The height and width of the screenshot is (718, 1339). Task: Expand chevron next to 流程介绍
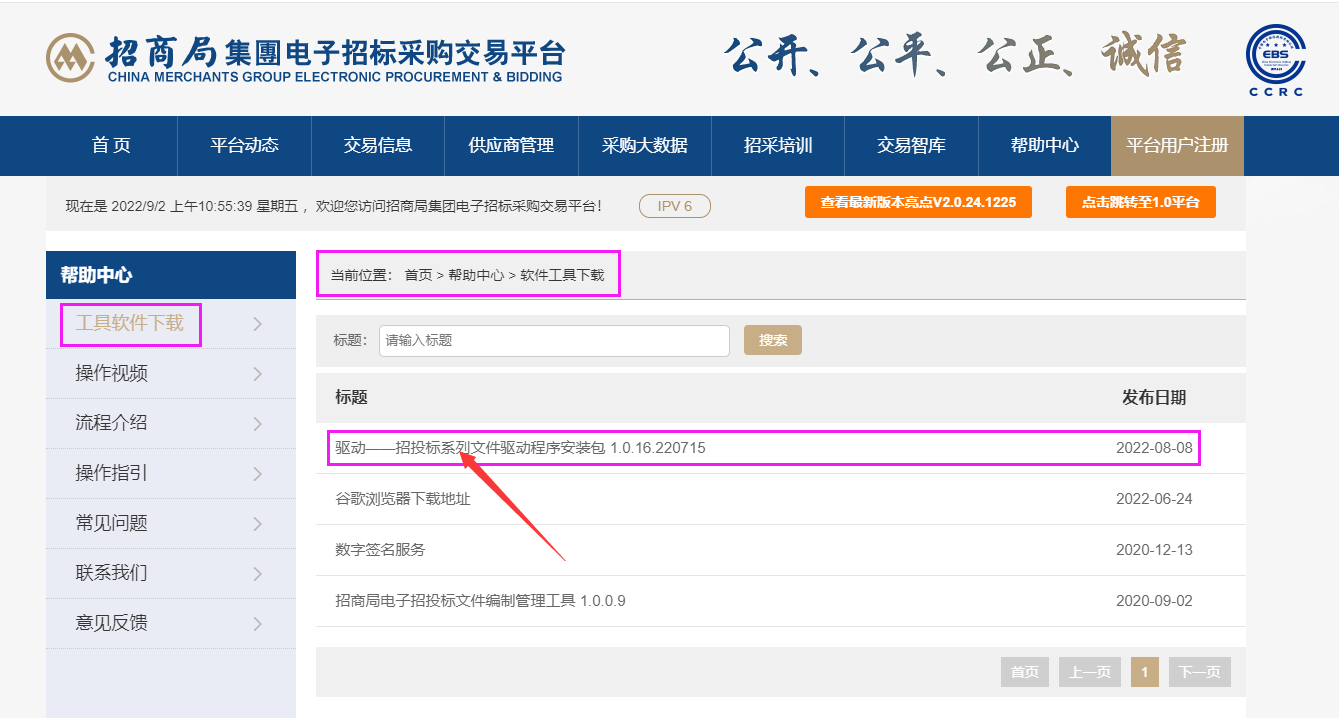pyautogui.click(x=257, y=424)
